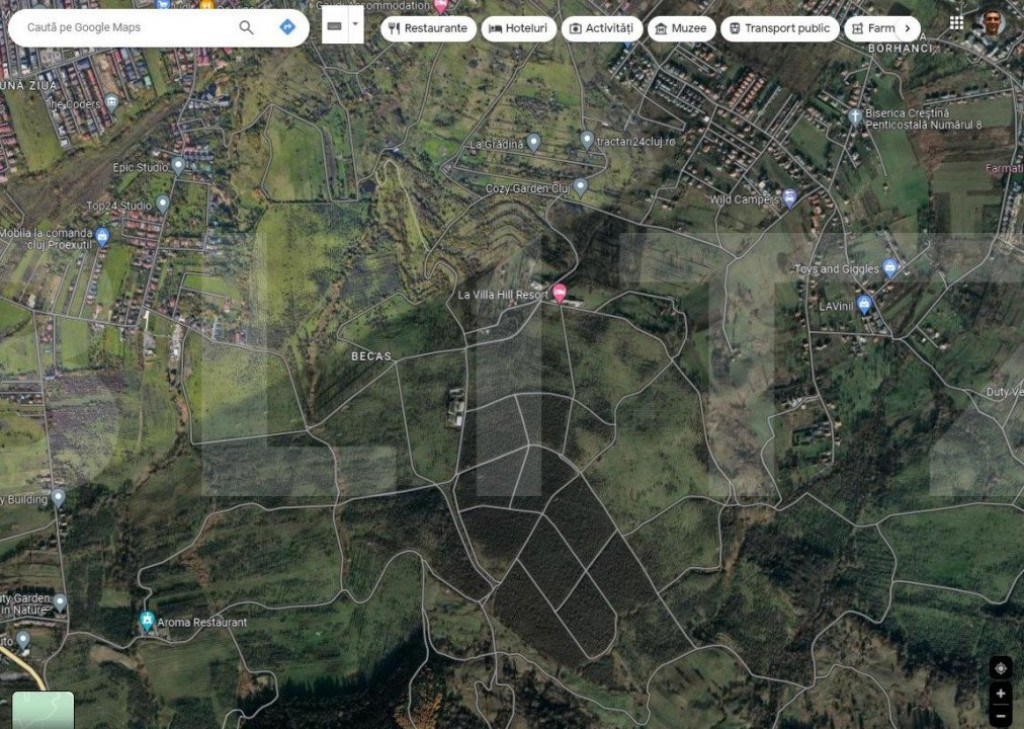This screenshot has width=1024, height=729.
Task: Select the Transport public chip
Action: tap(780, 28)
